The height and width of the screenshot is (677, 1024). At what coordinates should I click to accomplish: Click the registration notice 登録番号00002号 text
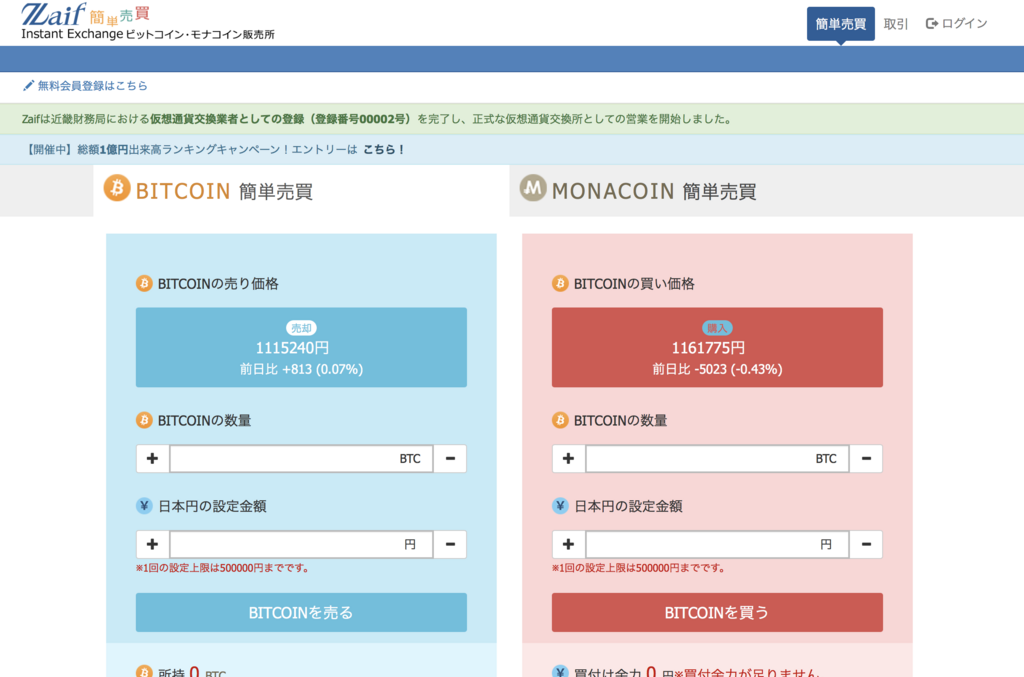[x=360, y=119]
